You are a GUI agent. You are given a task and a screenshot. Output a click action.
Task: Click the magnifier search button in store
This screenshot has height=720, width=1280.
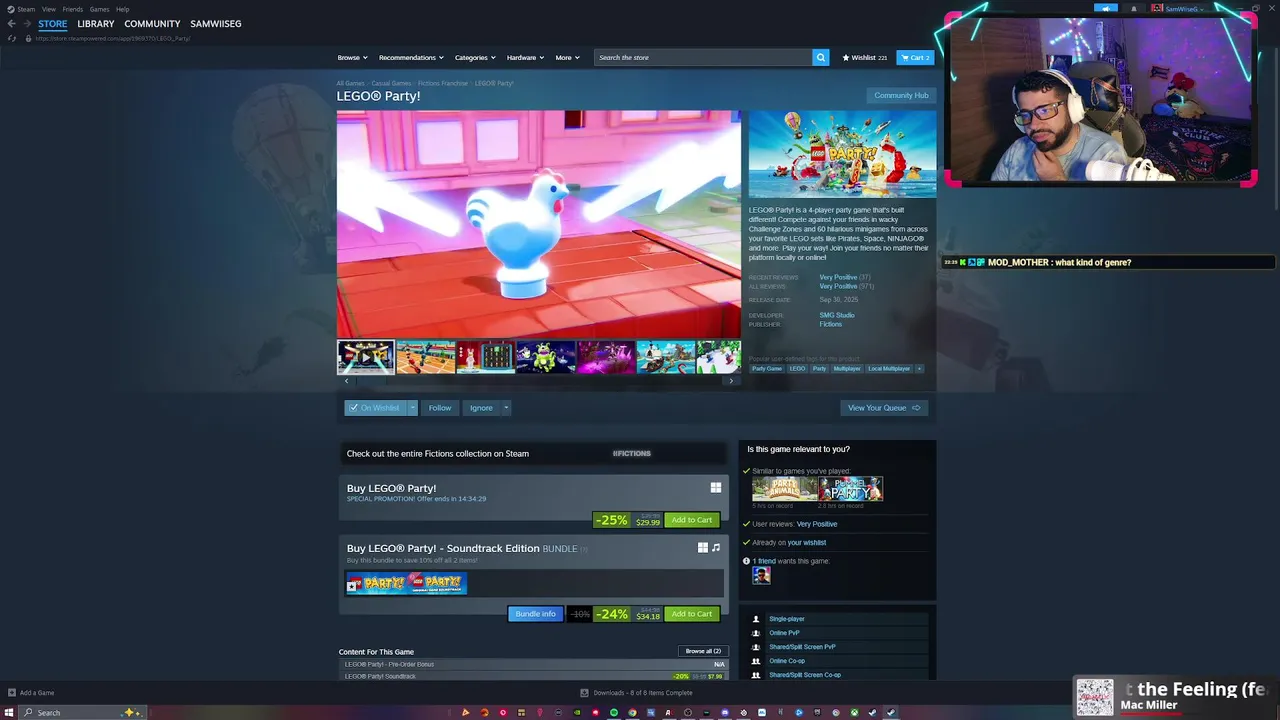coord(821,57)
